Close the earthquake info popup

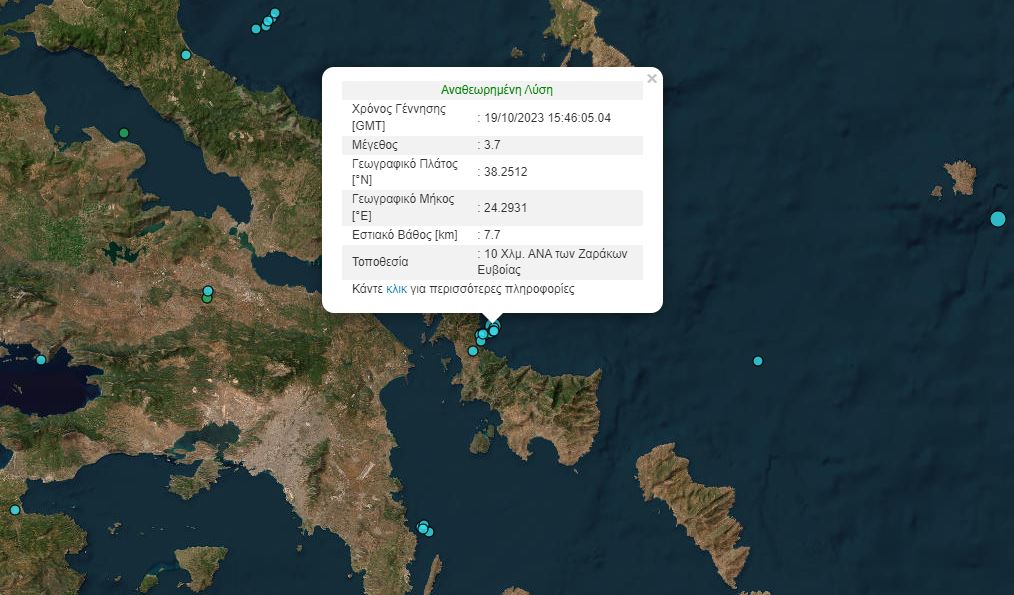652,79
